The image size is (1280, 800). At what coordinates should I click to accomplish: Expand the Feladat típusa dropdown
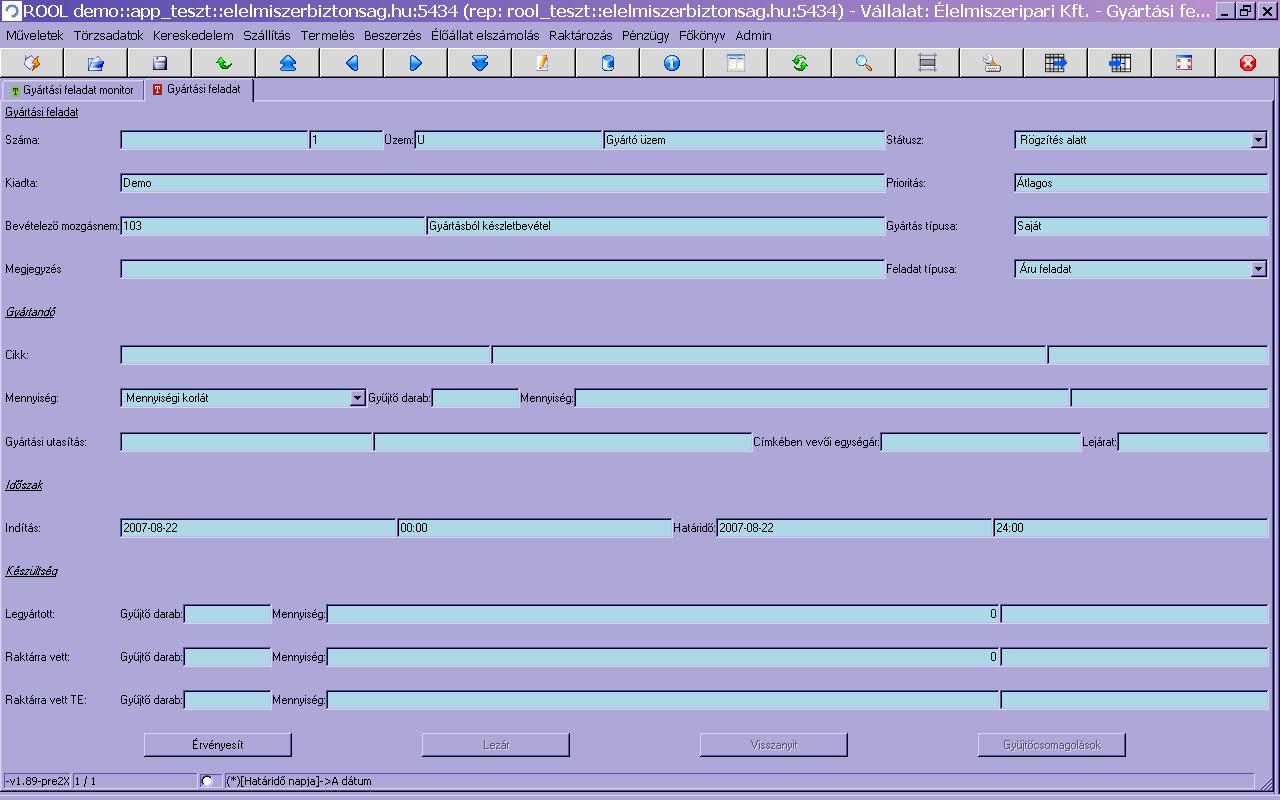[1258, 269]
